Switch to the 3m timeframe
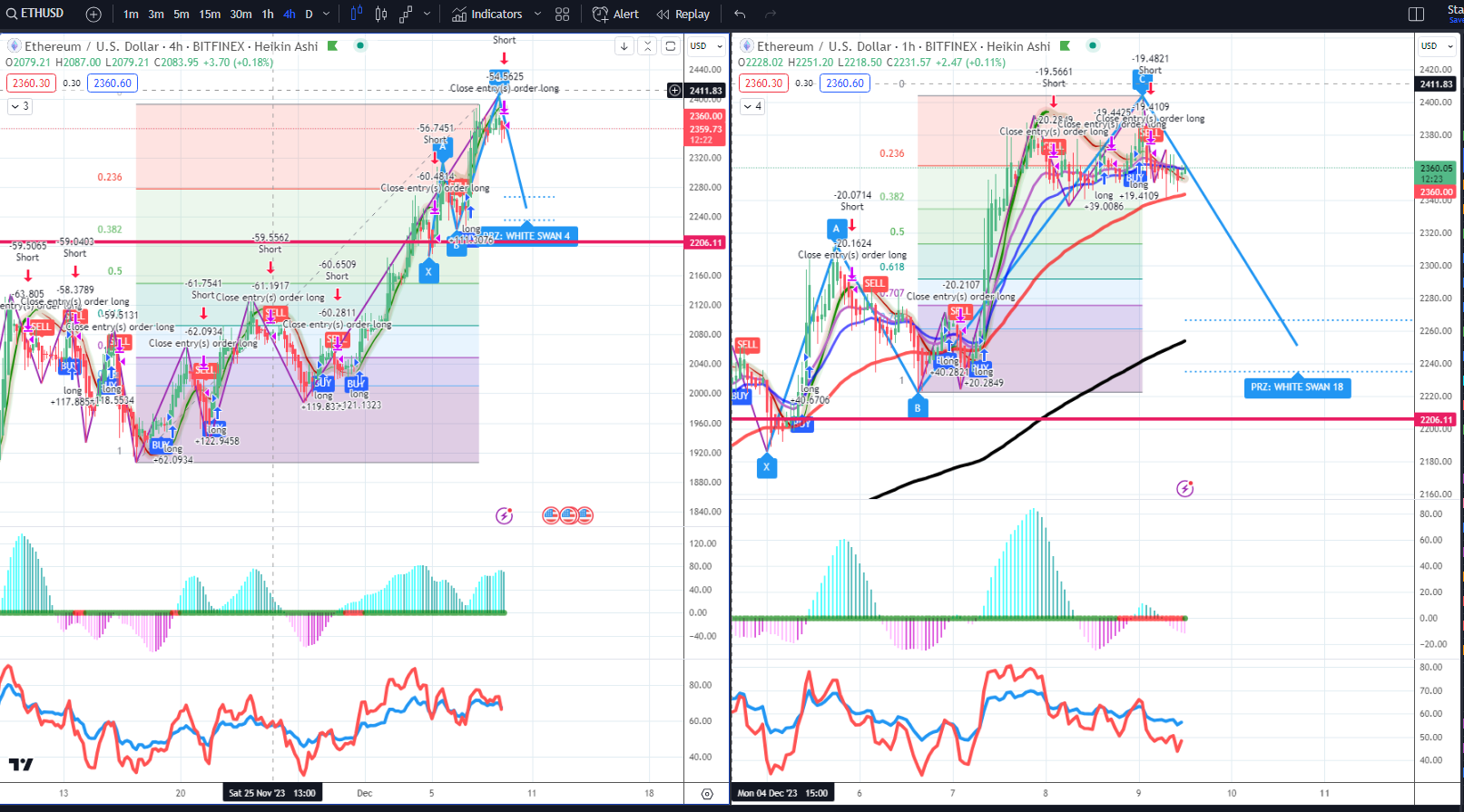The image size is (1464, 812). tap(156, 14)
